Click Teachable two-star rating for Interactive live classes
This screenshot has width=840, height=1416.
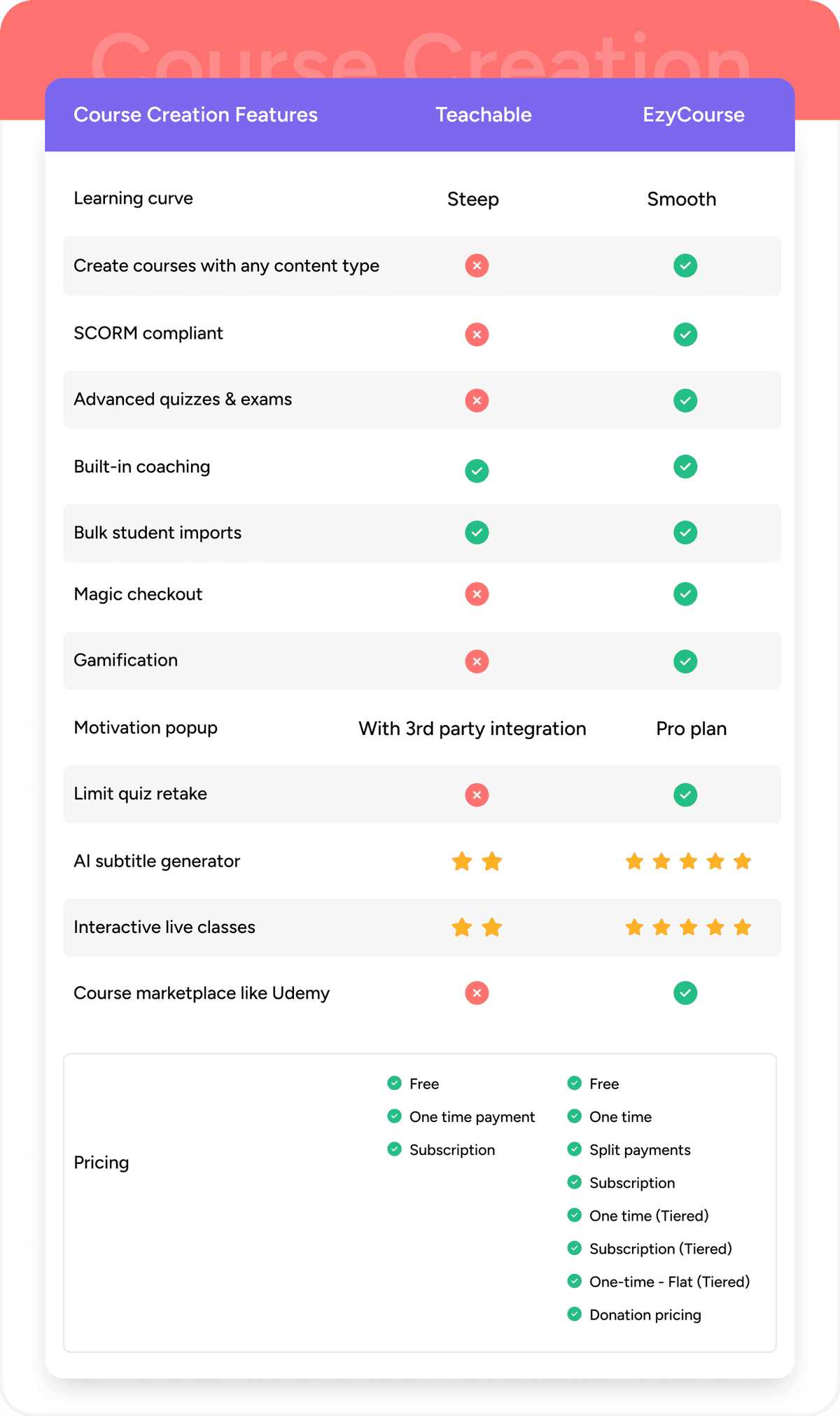[477, 927]
